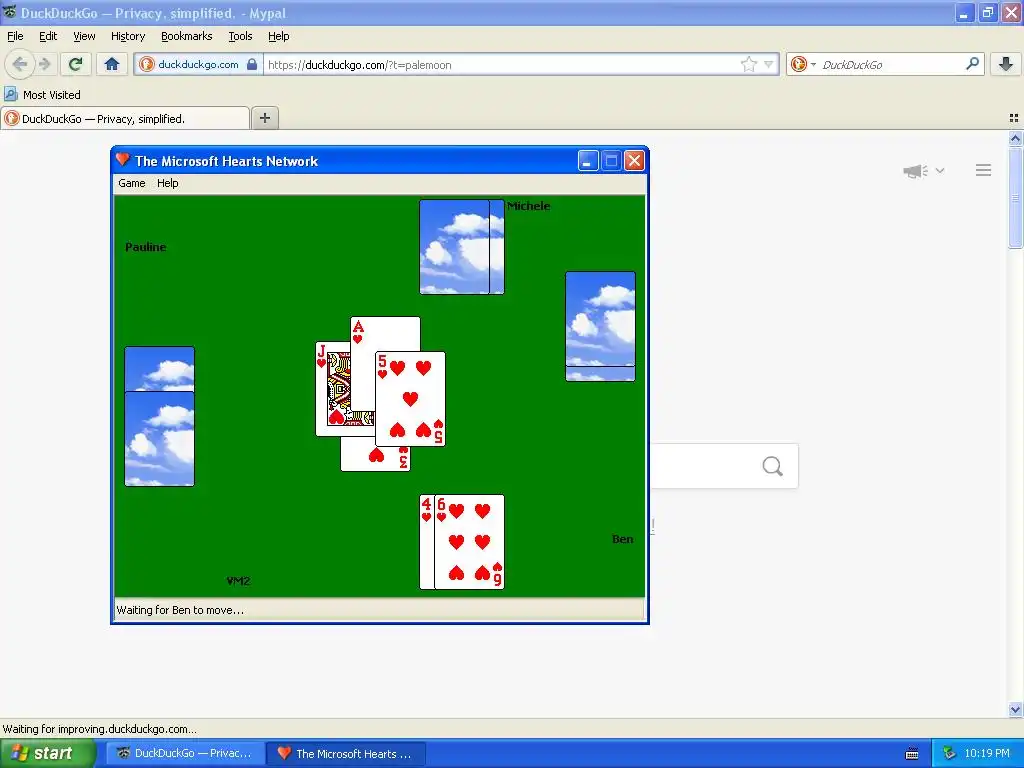Select the DuckDuckGo — Privacy, simplified tab
The height and width of the screenshot is (768, 1024).
[x=125, y=118]
